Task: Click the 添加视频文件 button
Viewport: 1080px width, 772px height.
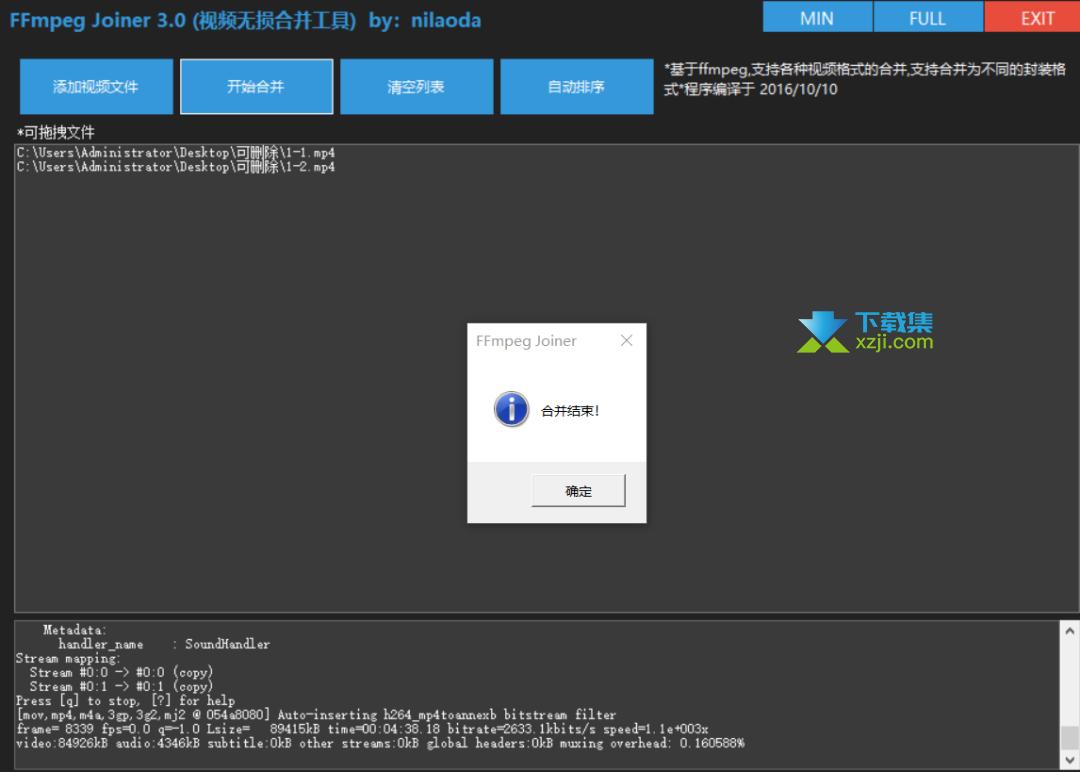Action: point(96,87)
